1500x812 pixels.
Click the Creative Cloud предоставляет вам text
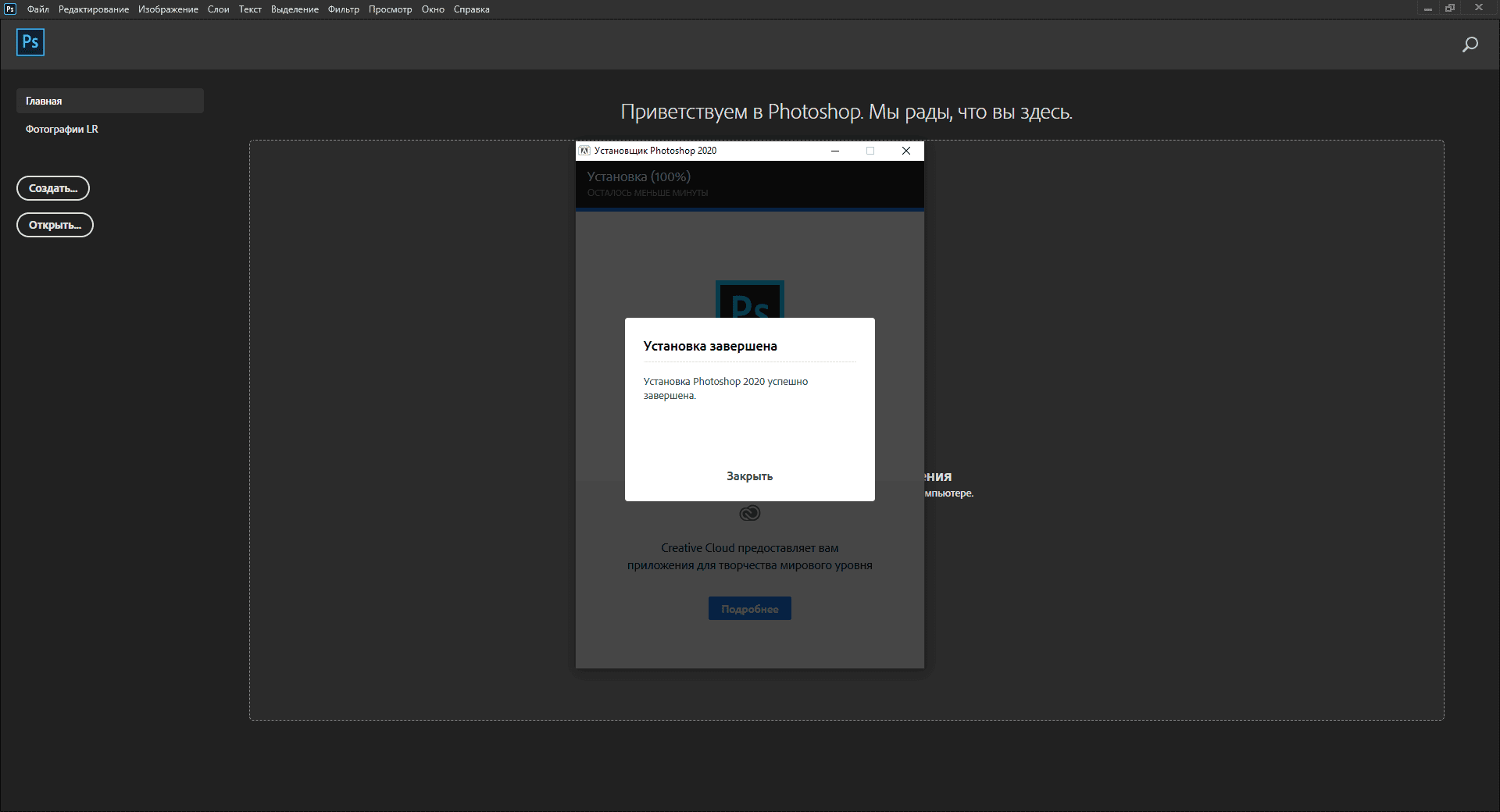pyautogui.click(x=750, y=548)
